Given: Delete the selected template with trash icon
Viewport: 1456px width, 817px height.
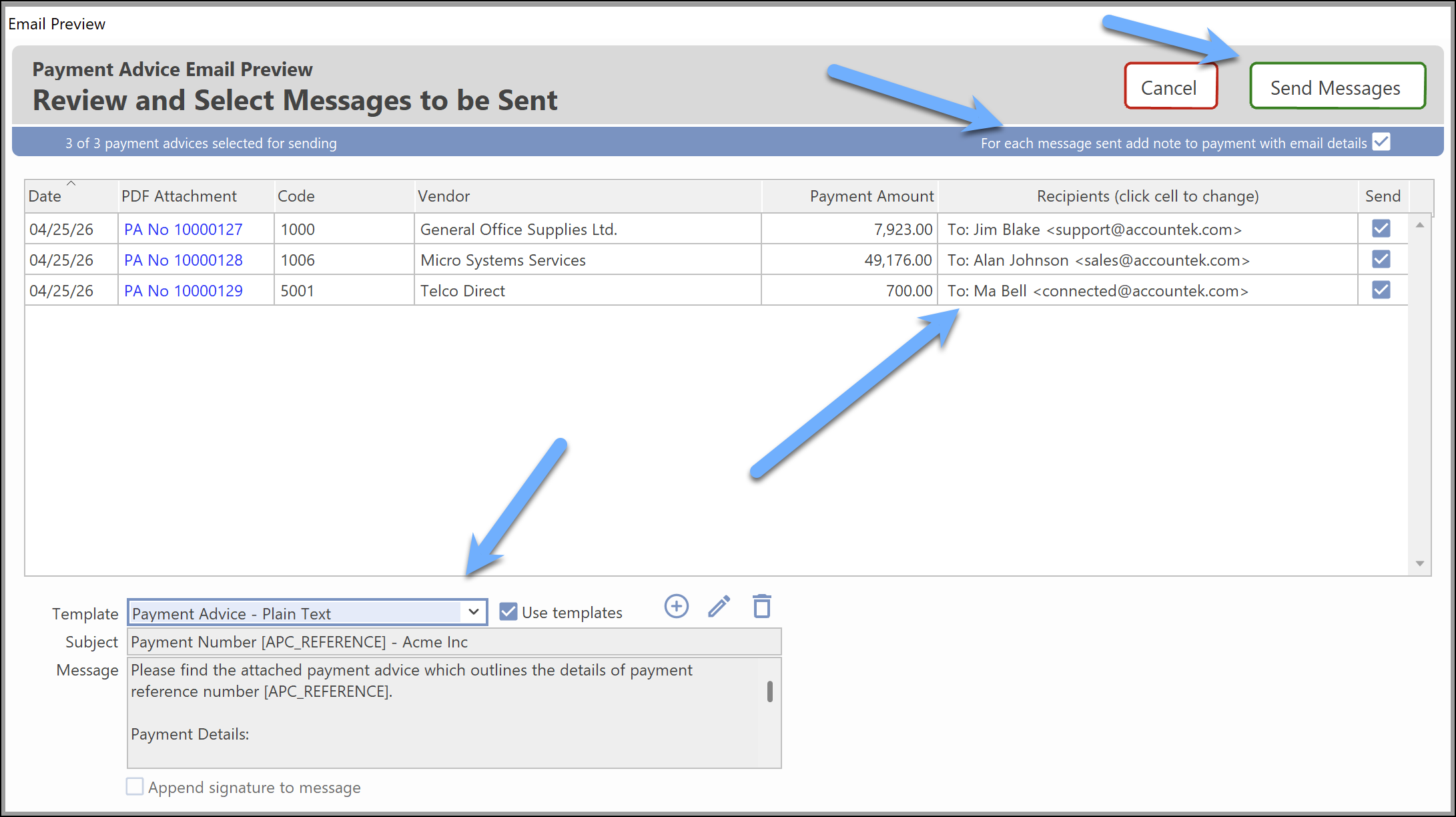Looking at the screenshot, I should click(761, 606).
